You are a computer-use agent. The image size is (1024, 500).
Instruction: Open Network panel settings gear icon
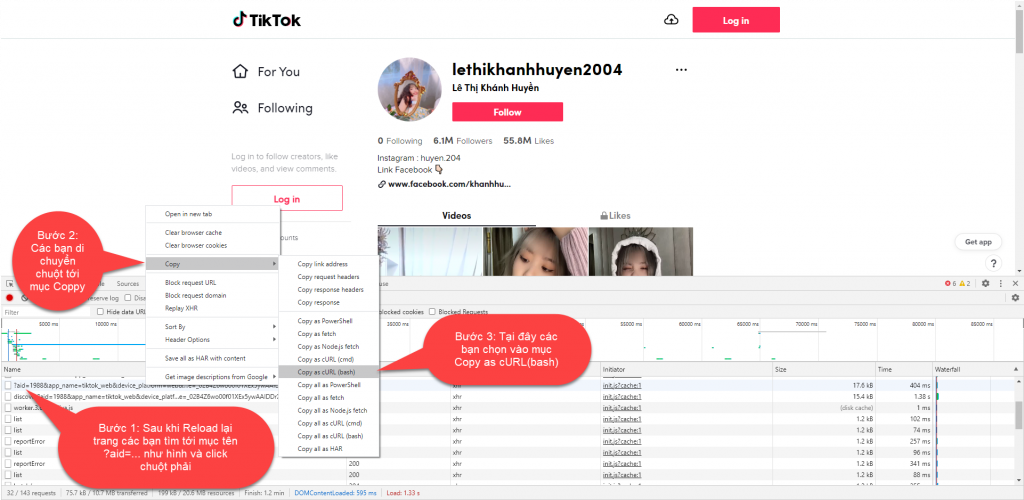pyautogui.click(x=1015, y=298)
